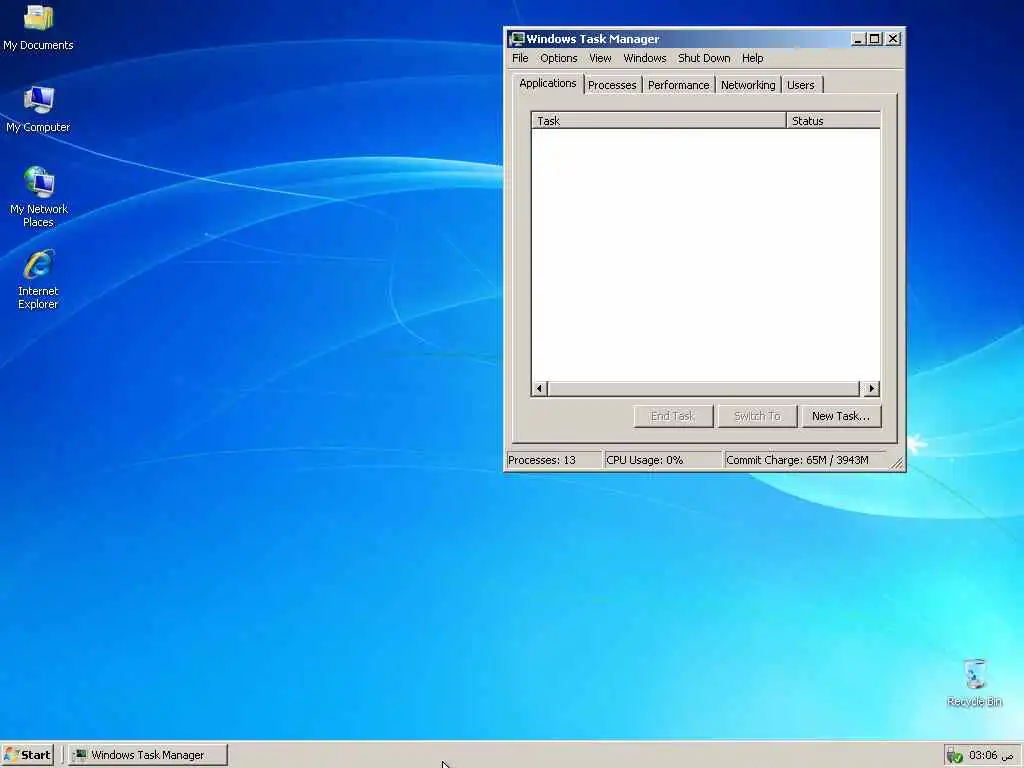Click the 03:06 clock in system tray
Viewport: 1024px width, 768px height.
point(991,755)
